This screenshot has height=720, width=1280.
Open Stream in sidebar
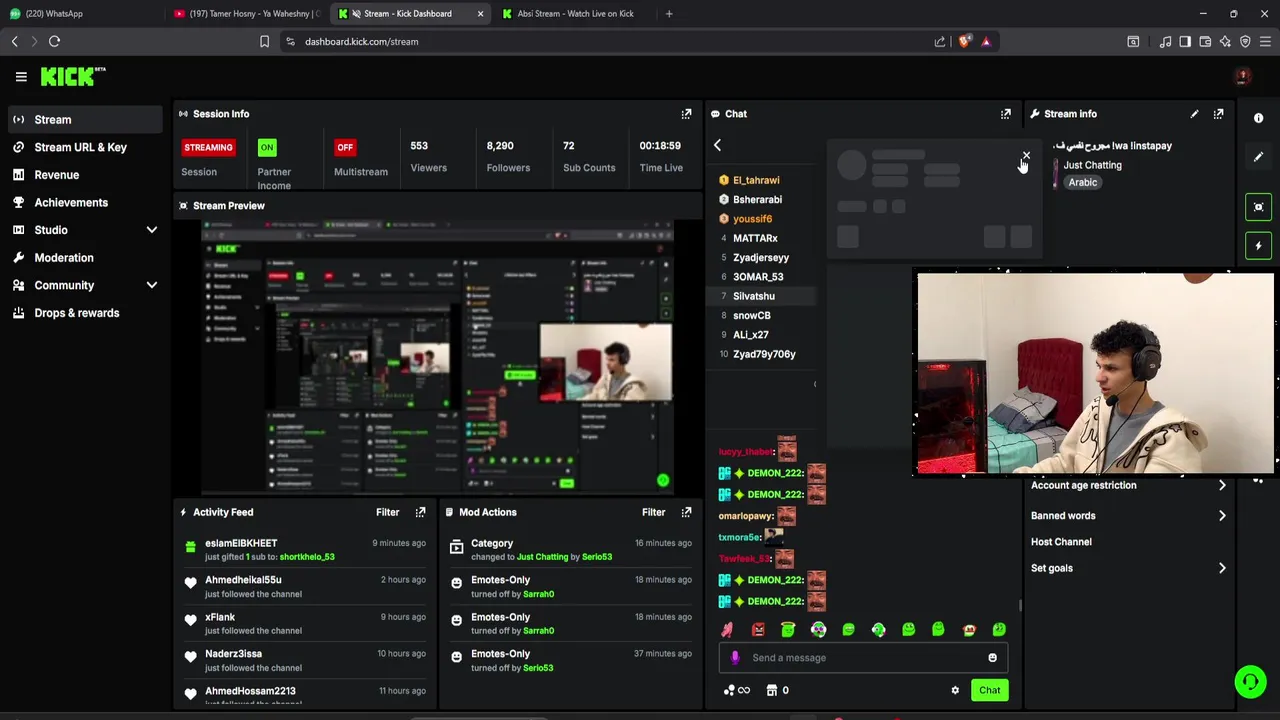[x=85, y=119]
